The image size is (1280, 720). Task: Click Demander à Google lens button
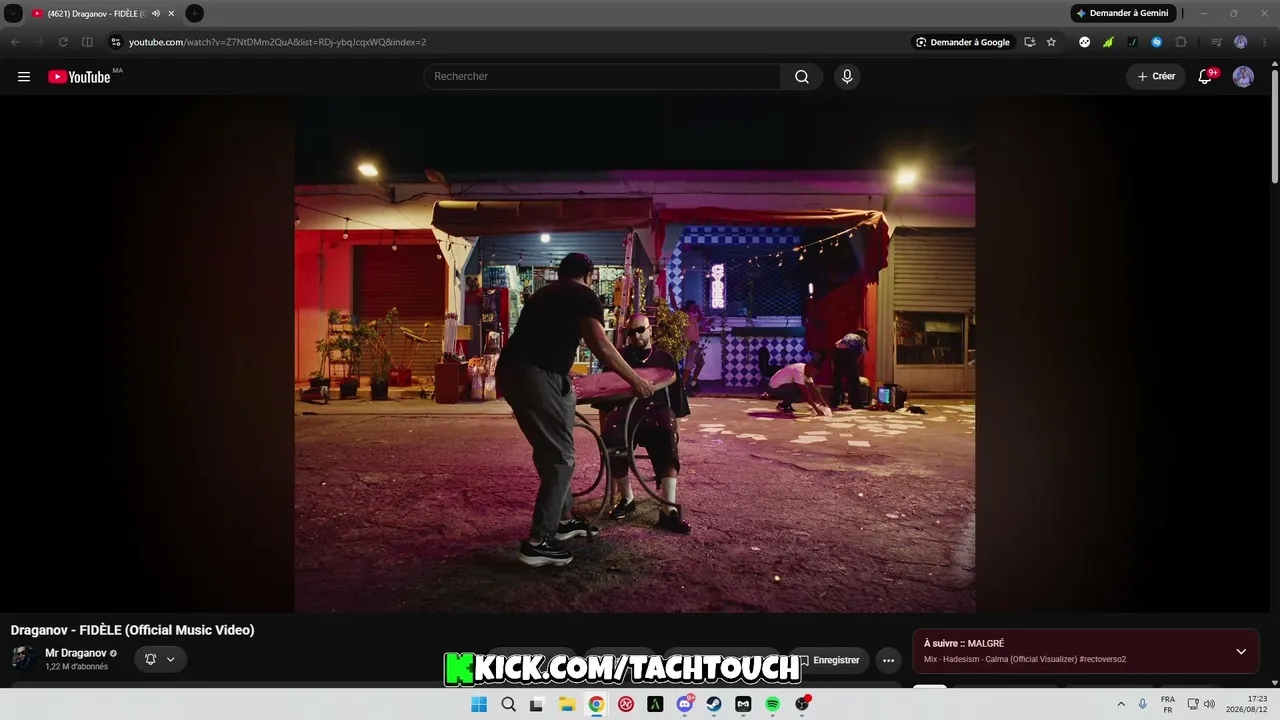(x=964, y=42)
